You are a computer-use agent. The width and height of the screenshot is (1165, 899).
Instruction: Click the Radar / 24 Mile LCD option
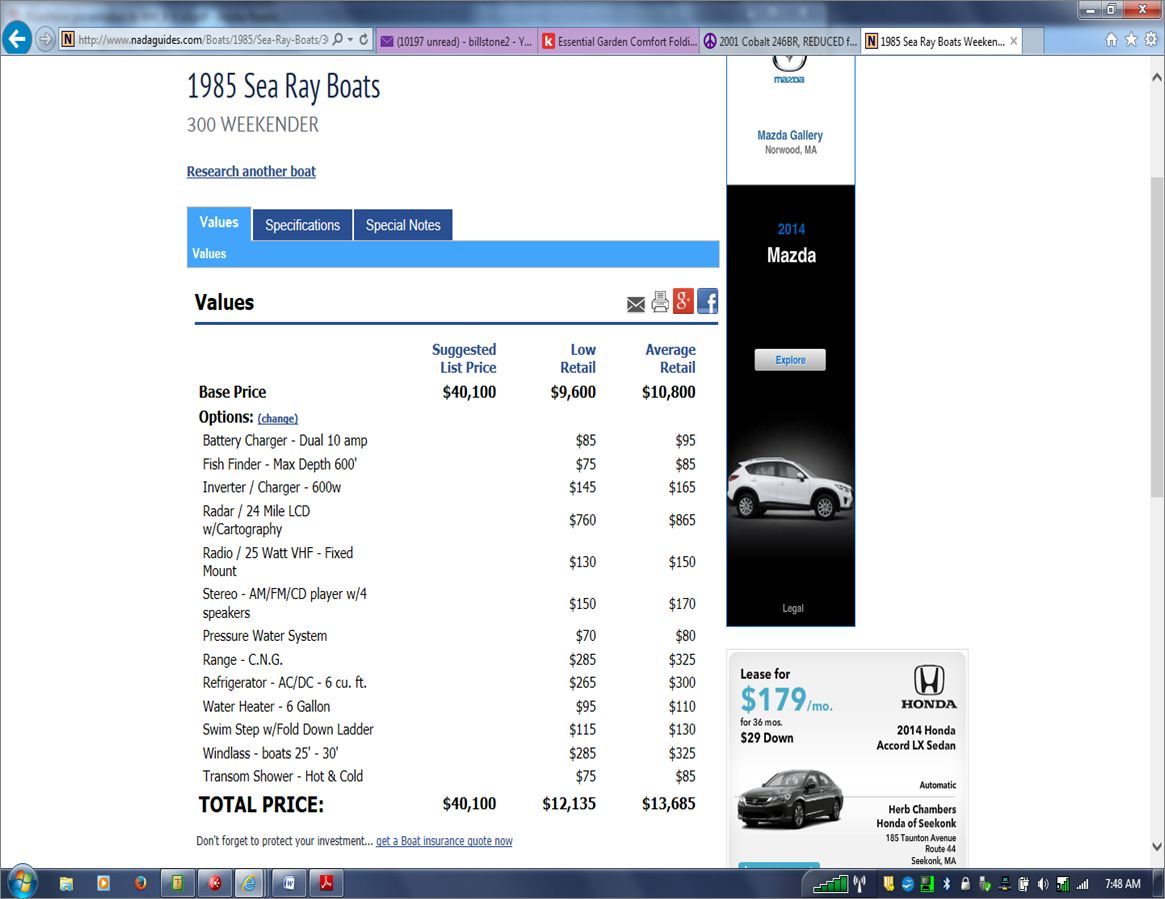pyautogui.click(x=256, y=520)
